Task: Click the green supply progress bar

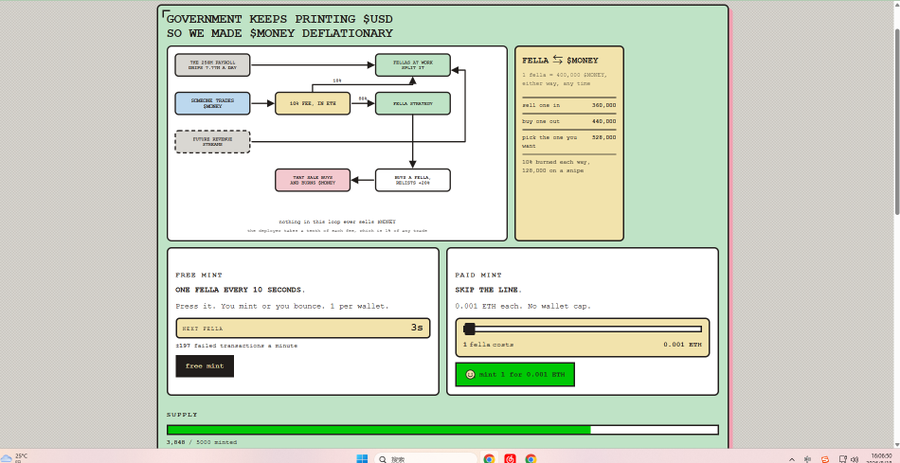Action: point(443,430)
